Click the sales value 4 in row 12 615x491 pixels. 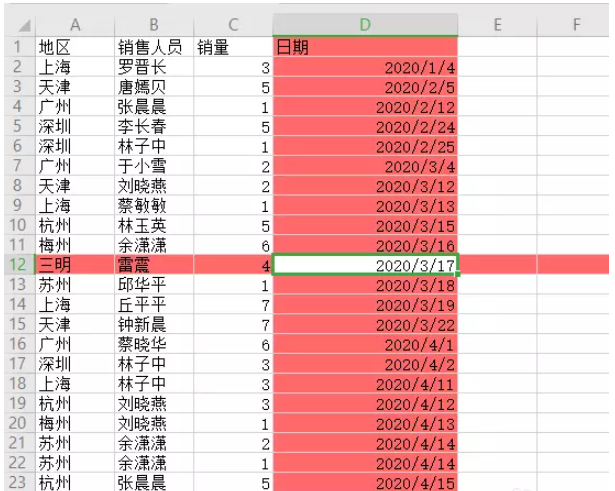233,265
